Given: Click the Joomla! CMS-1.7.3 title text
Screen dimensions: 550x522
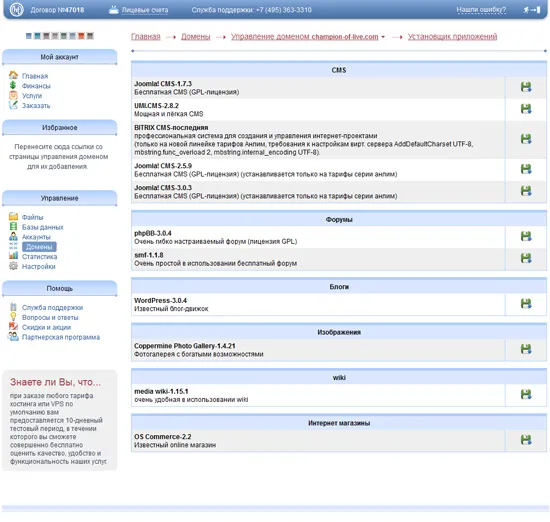Looking at the screenshot, I should pos(163,84).
